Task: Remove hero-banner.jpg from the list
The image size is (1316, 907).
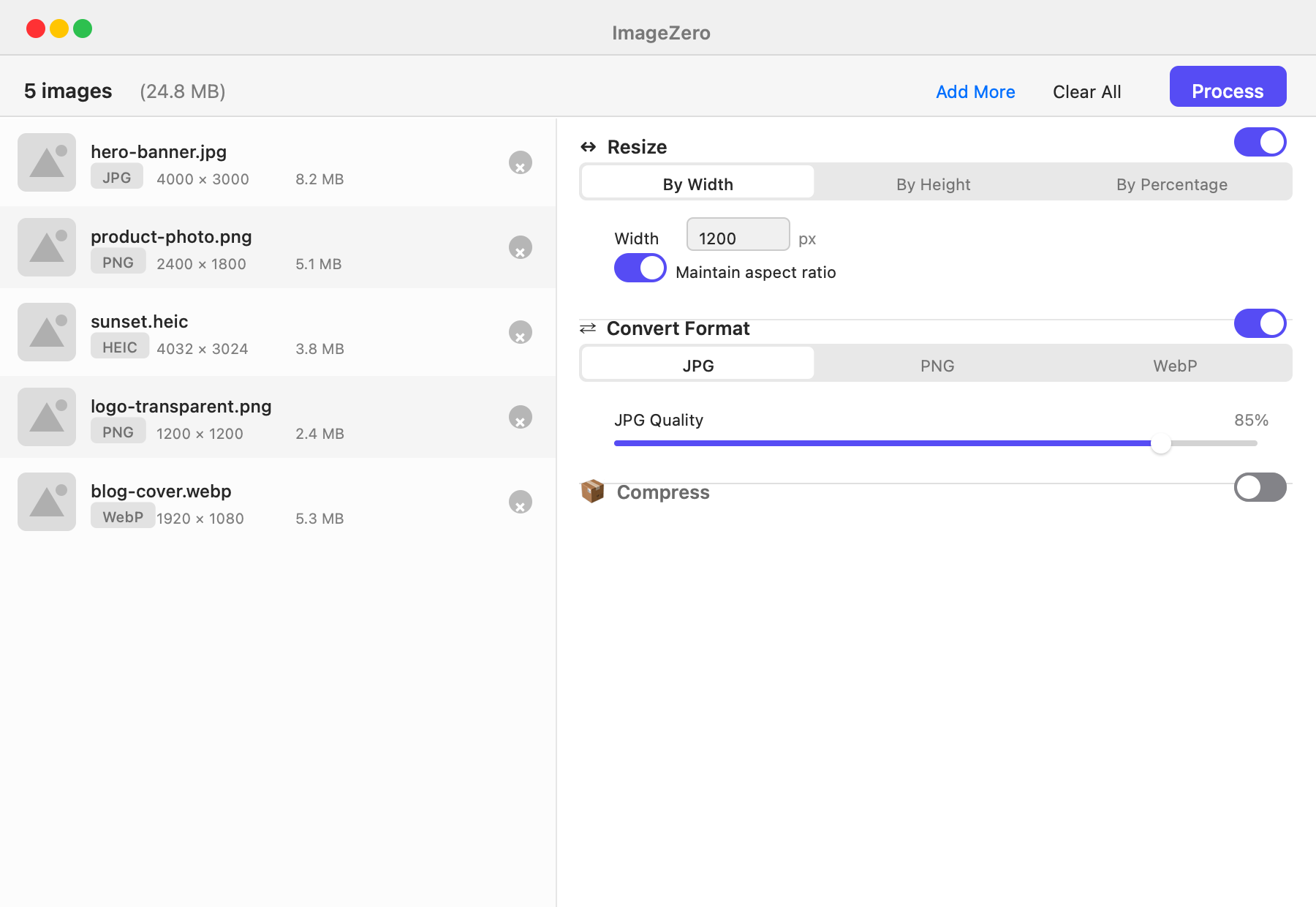Action: (x=520, y=162)
